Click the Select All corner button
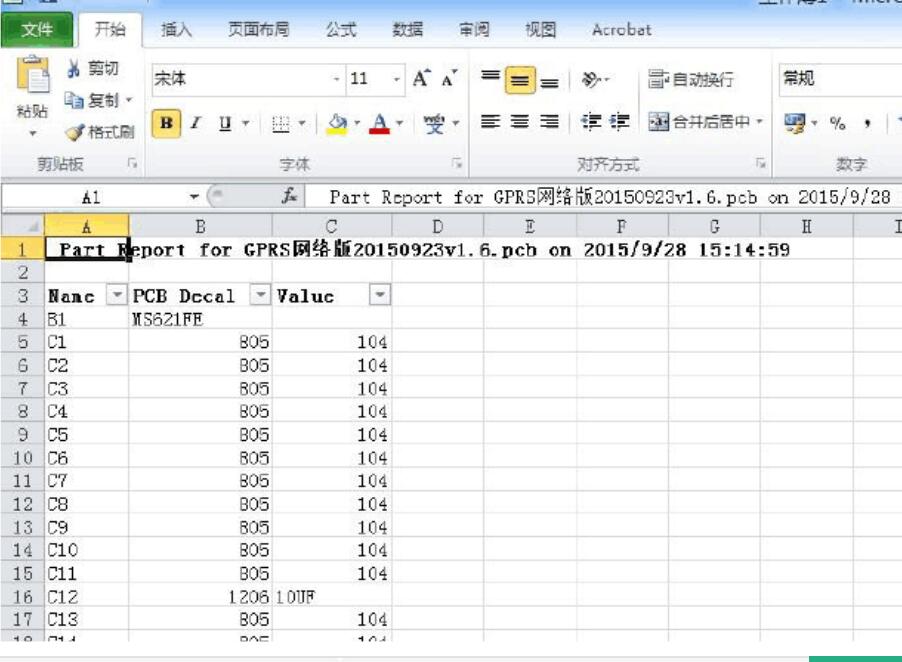 23,226
